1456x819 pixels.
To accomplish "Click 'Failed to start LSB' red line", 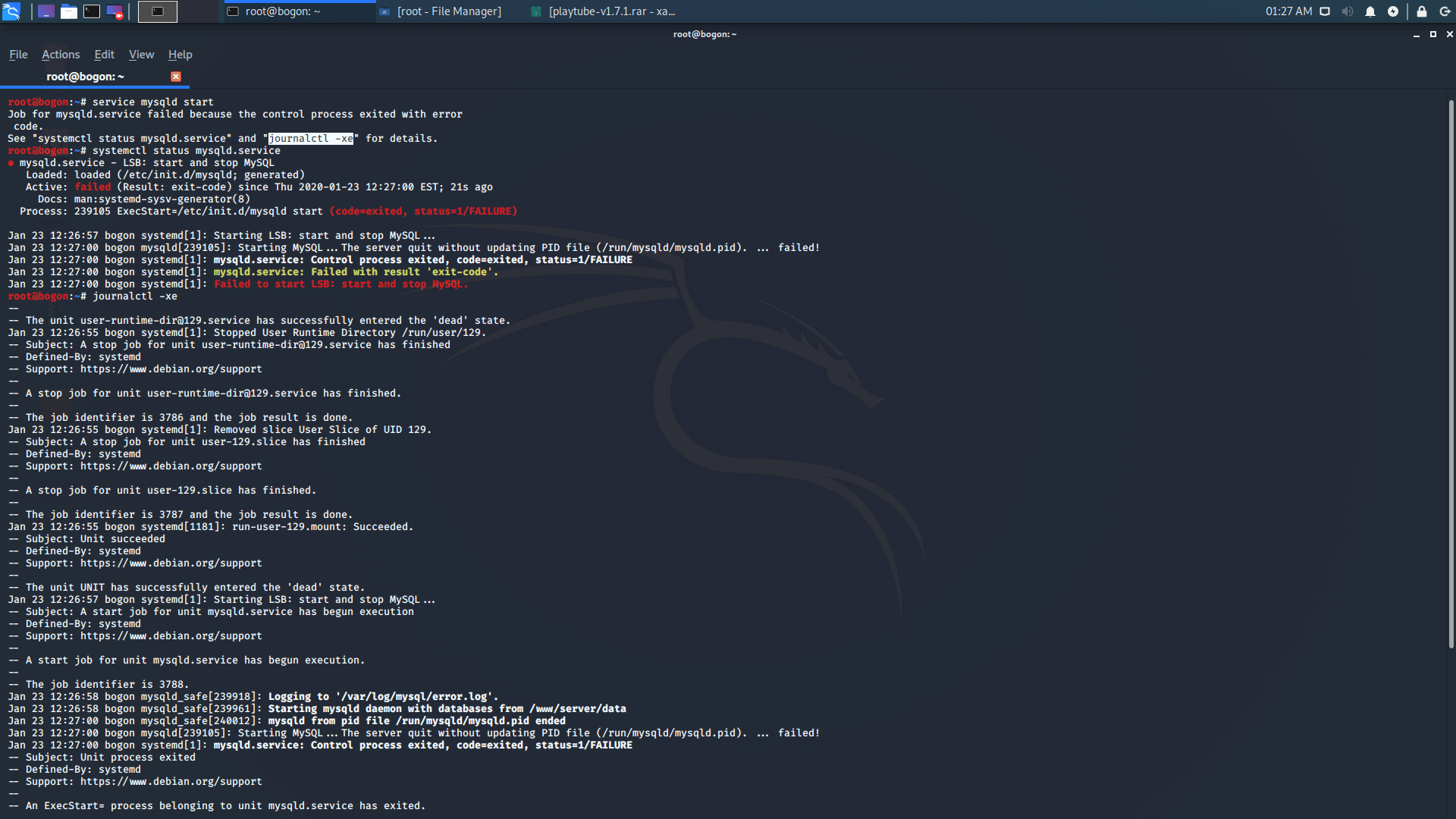I will [340, 284].
